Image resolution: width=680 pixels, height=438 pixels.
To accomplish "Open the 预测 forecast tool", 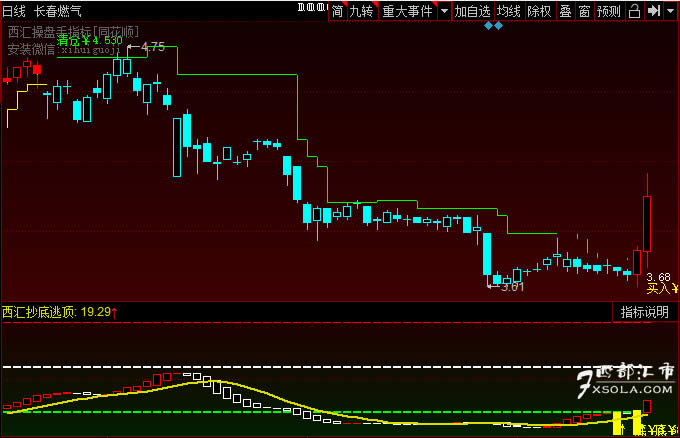I will click(608, 11).
